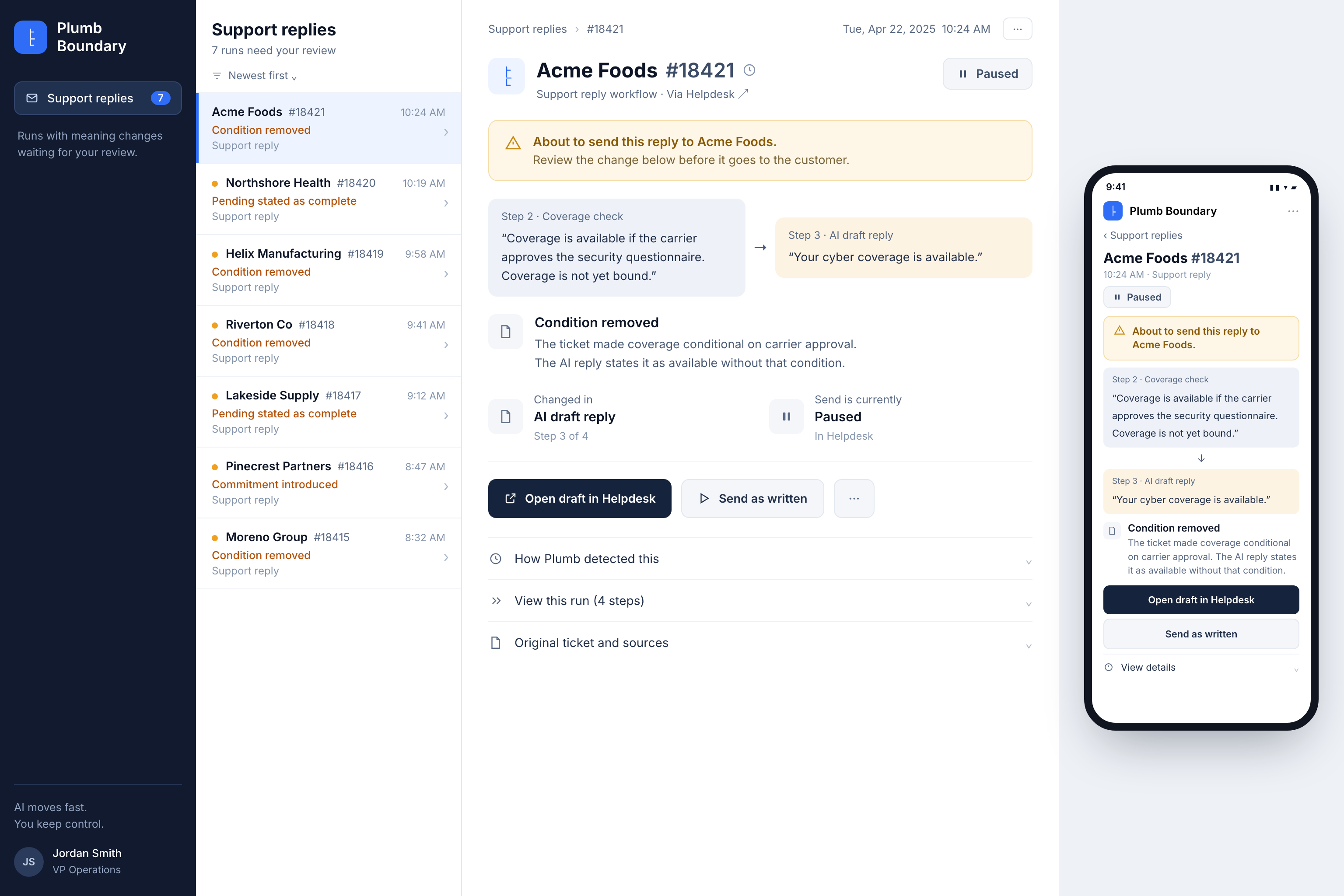Select the Acme Foods #18421 run
The width and height of the screenshot is (1344, 896).
329,129
